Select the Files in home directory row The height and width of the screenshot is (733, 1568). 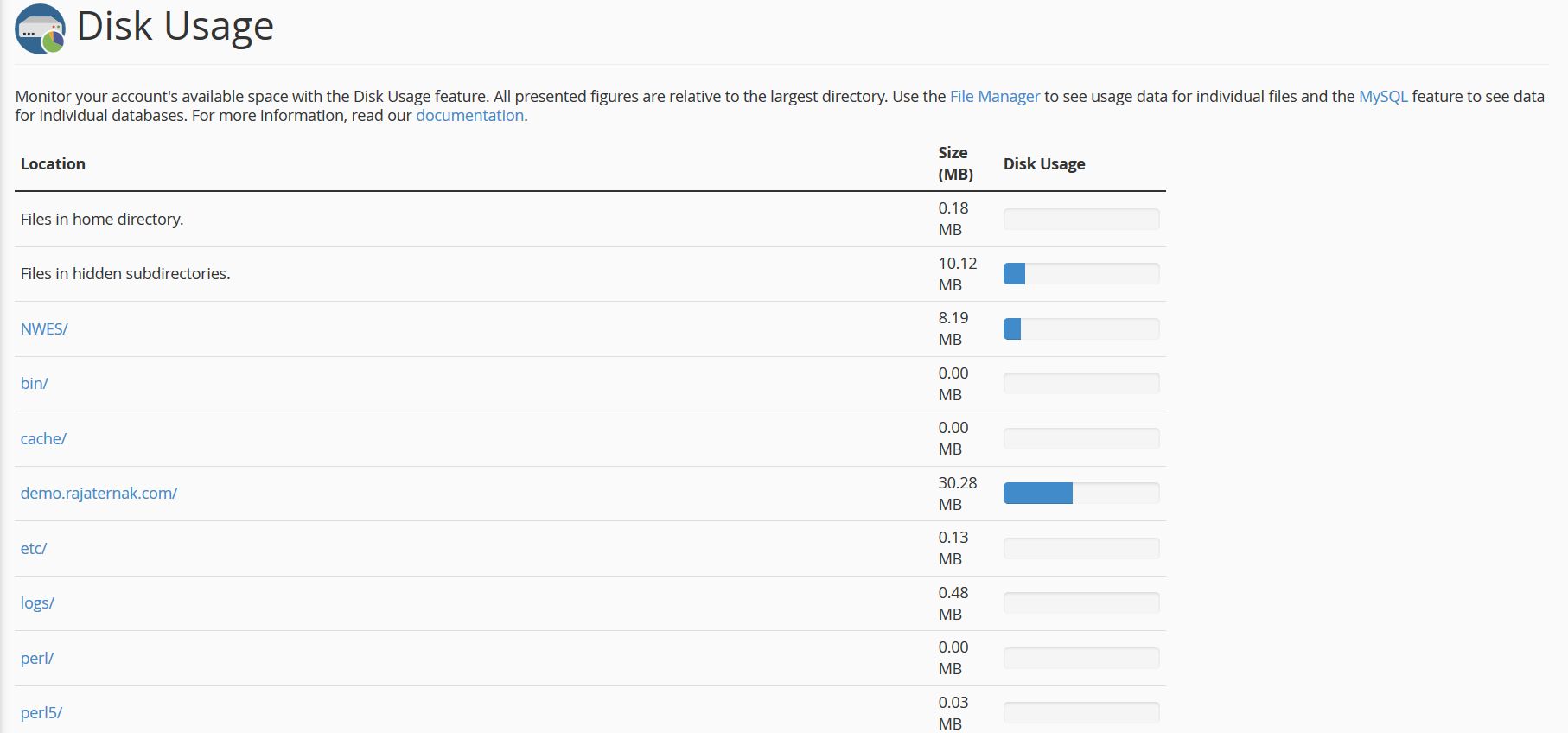102,220
